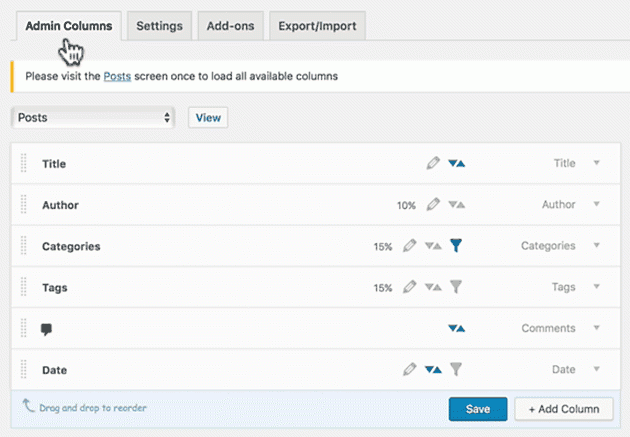
Task: Expand the Author column settings arrow
Action: (597, 204)
